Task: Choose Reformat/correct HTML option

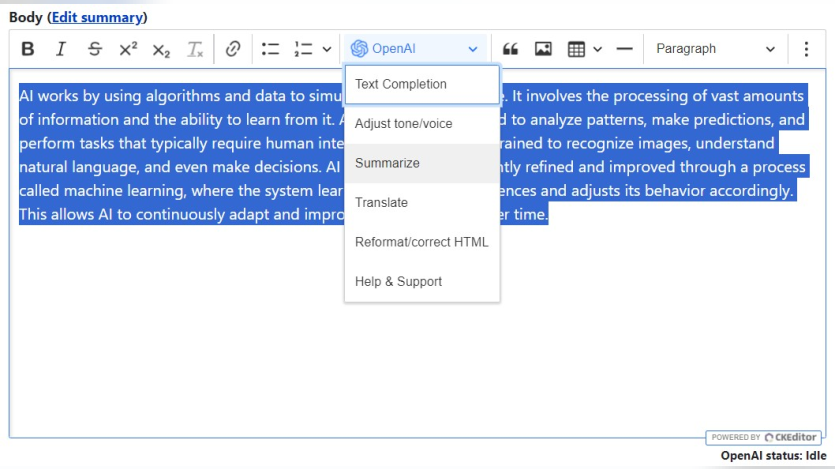Action: click(422, 242)
